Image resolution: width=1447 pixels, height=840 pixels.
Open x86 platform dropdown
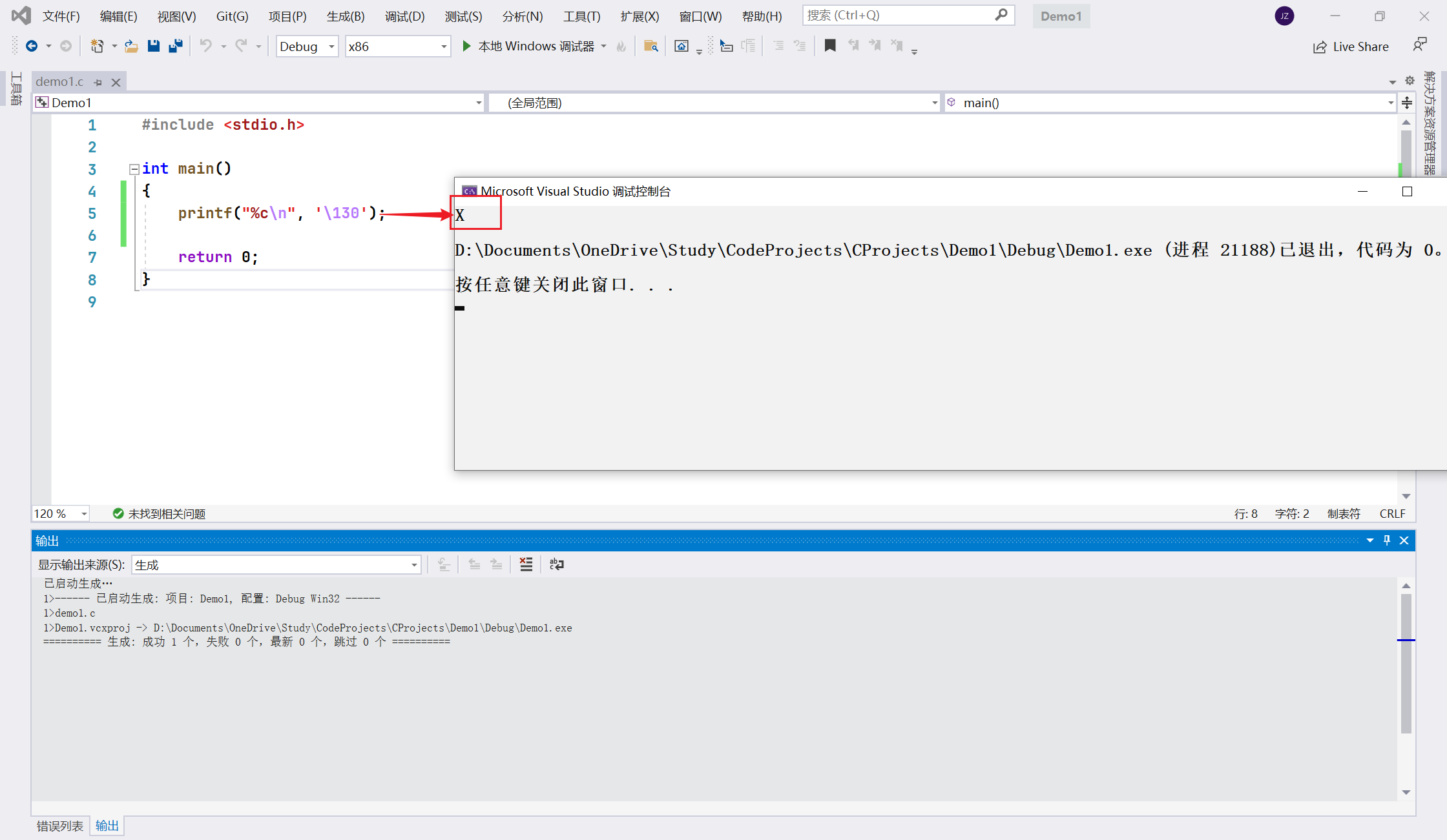(444, 46)
